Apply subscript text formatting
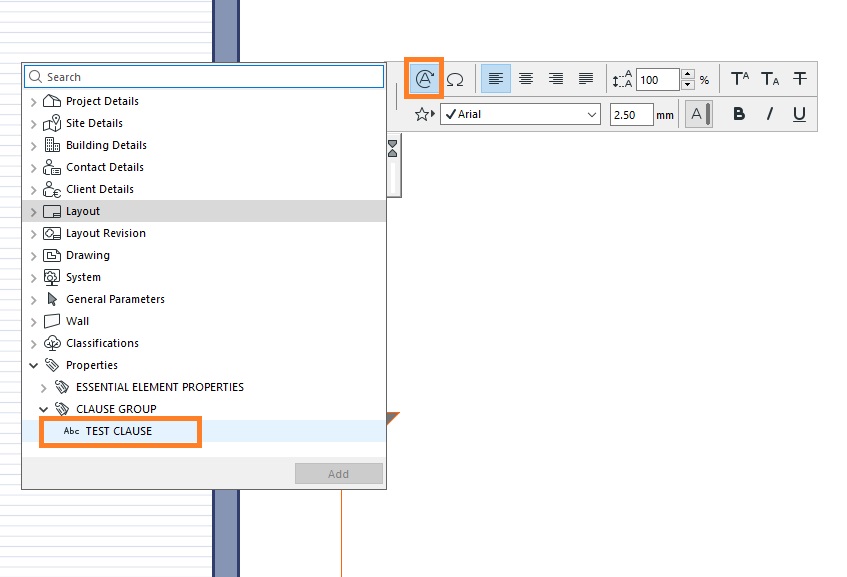 coord(770,79)
